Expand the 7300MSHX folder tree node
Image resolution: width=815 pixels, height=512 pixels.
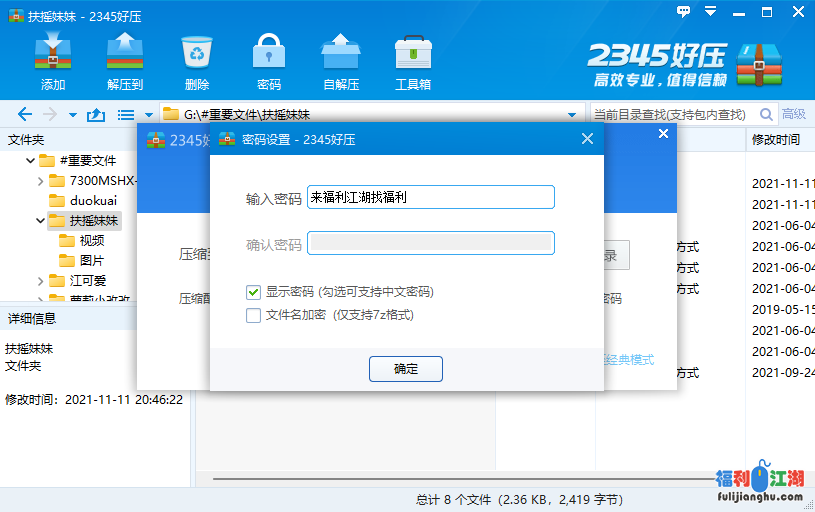pyautogui.click(x=40, y=181)
